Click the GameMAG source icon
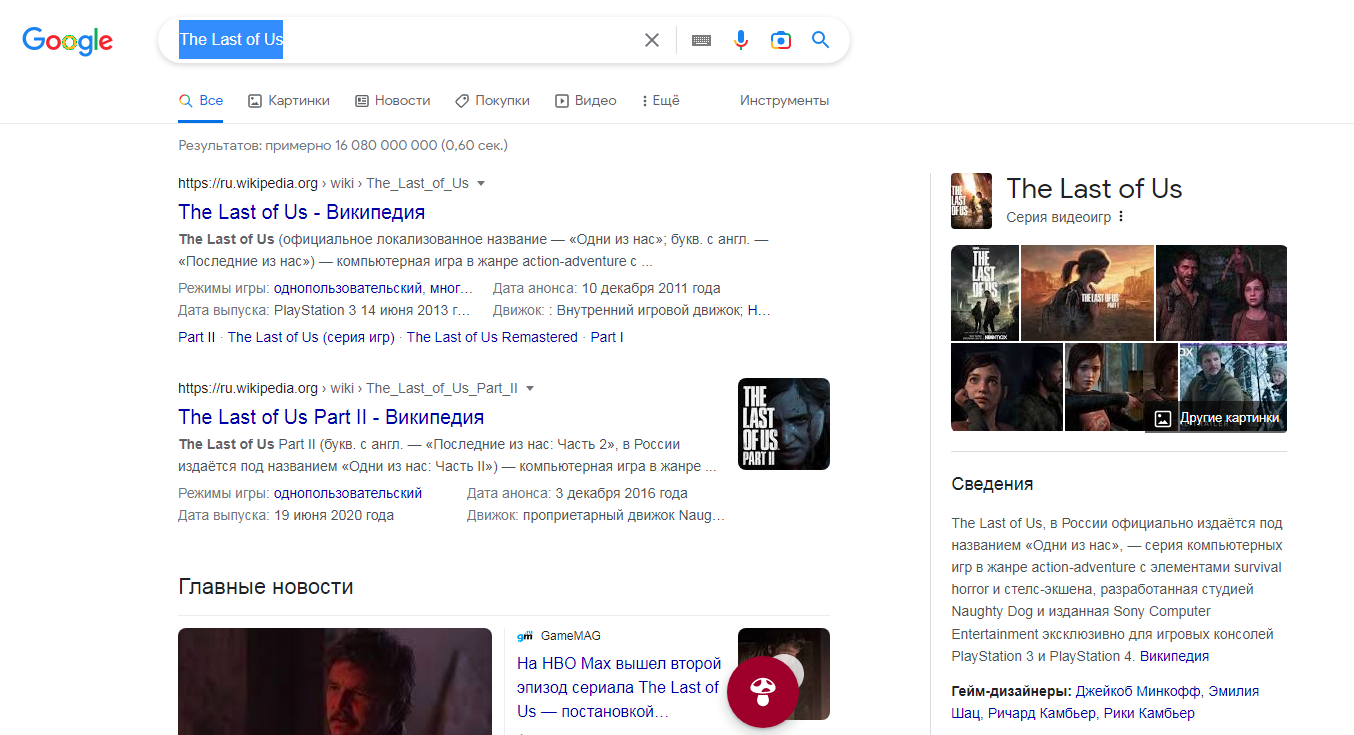1354x735 pixels. pyautogui.click(x=525, y=636)
